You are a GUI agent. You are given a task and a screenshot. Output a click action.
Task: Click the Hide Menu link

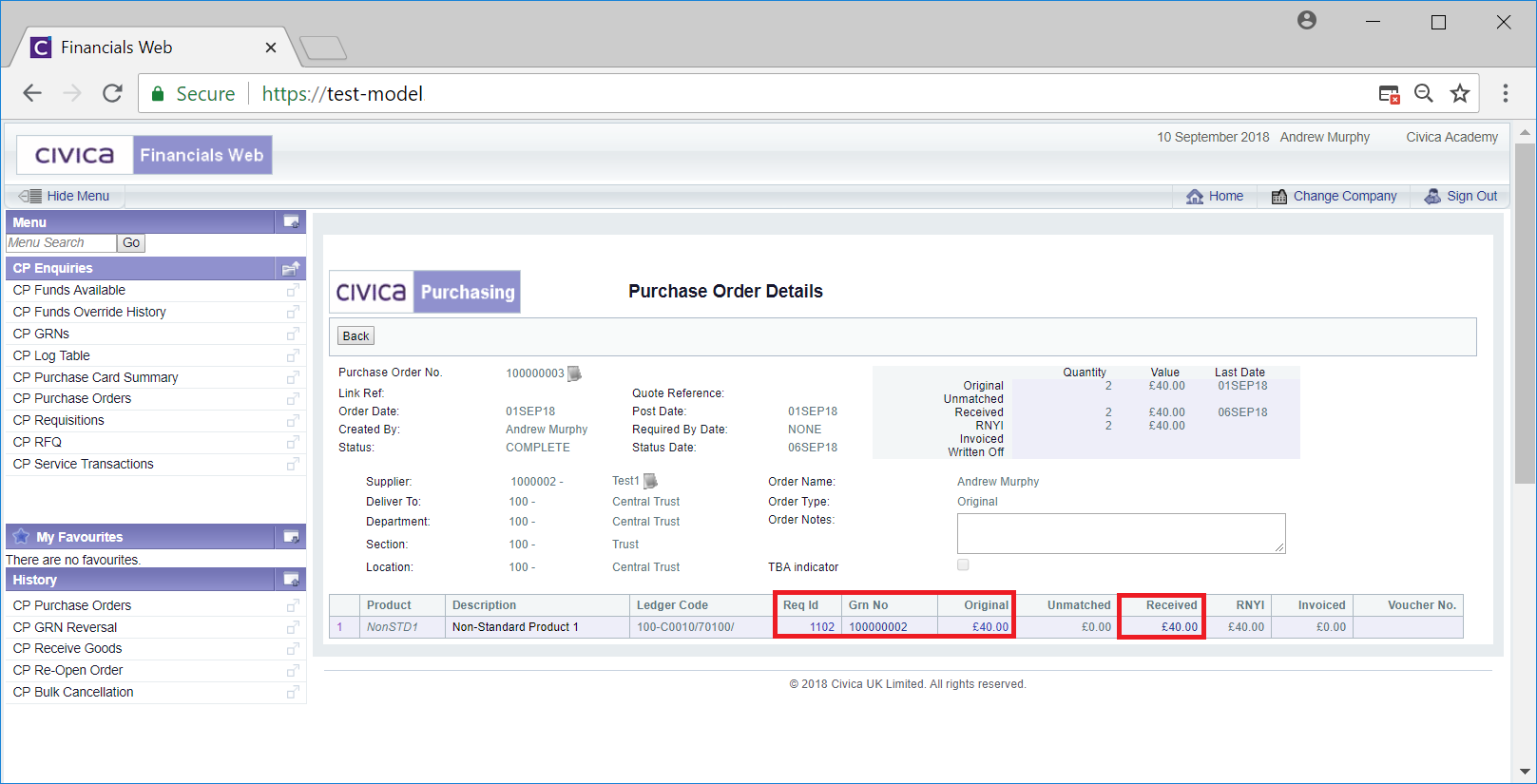coord(78,196)
